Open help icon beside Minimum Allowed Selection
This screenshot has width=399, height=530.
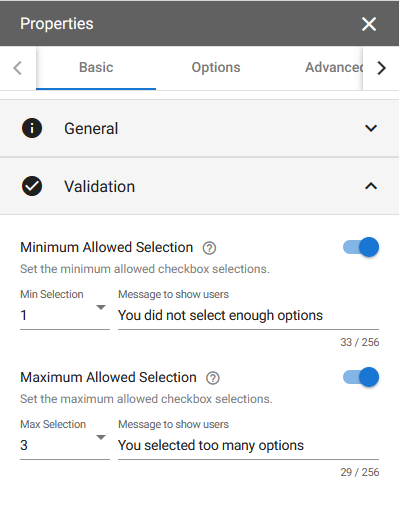coord(209,248)
